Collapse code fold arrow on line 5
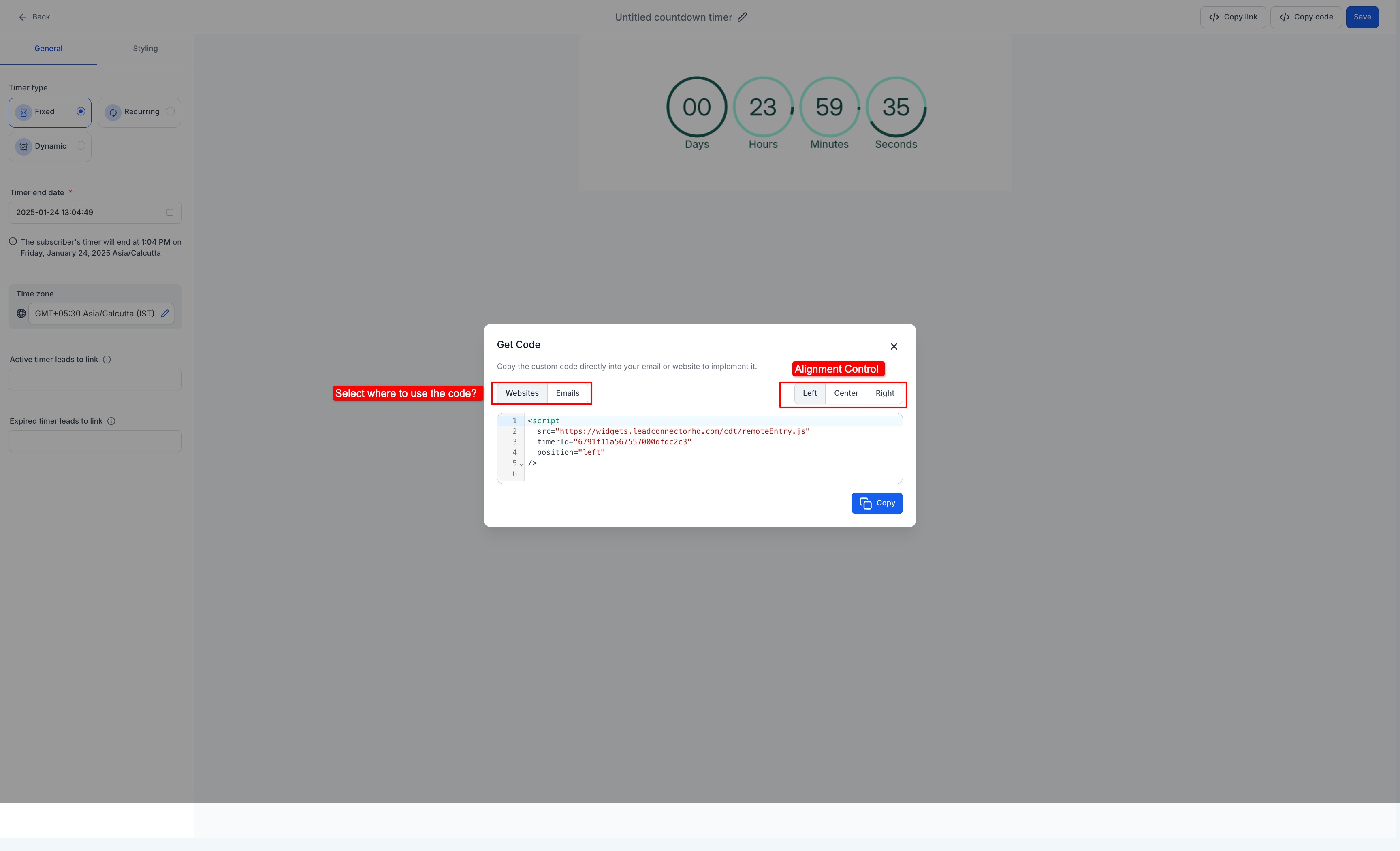Image resolution: width=1400 pixels, height=851 pixels. pyautogui.click(x=522, y=464)
